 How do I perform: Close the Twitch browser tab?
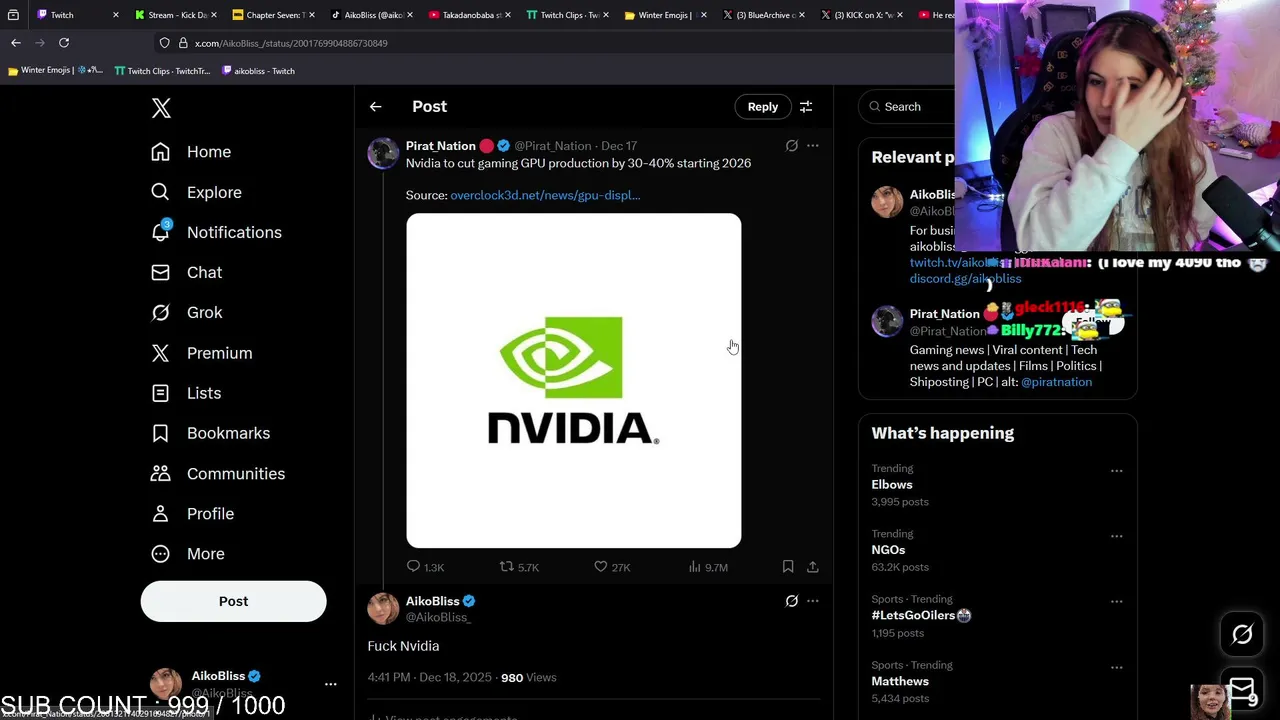(115, 15)
